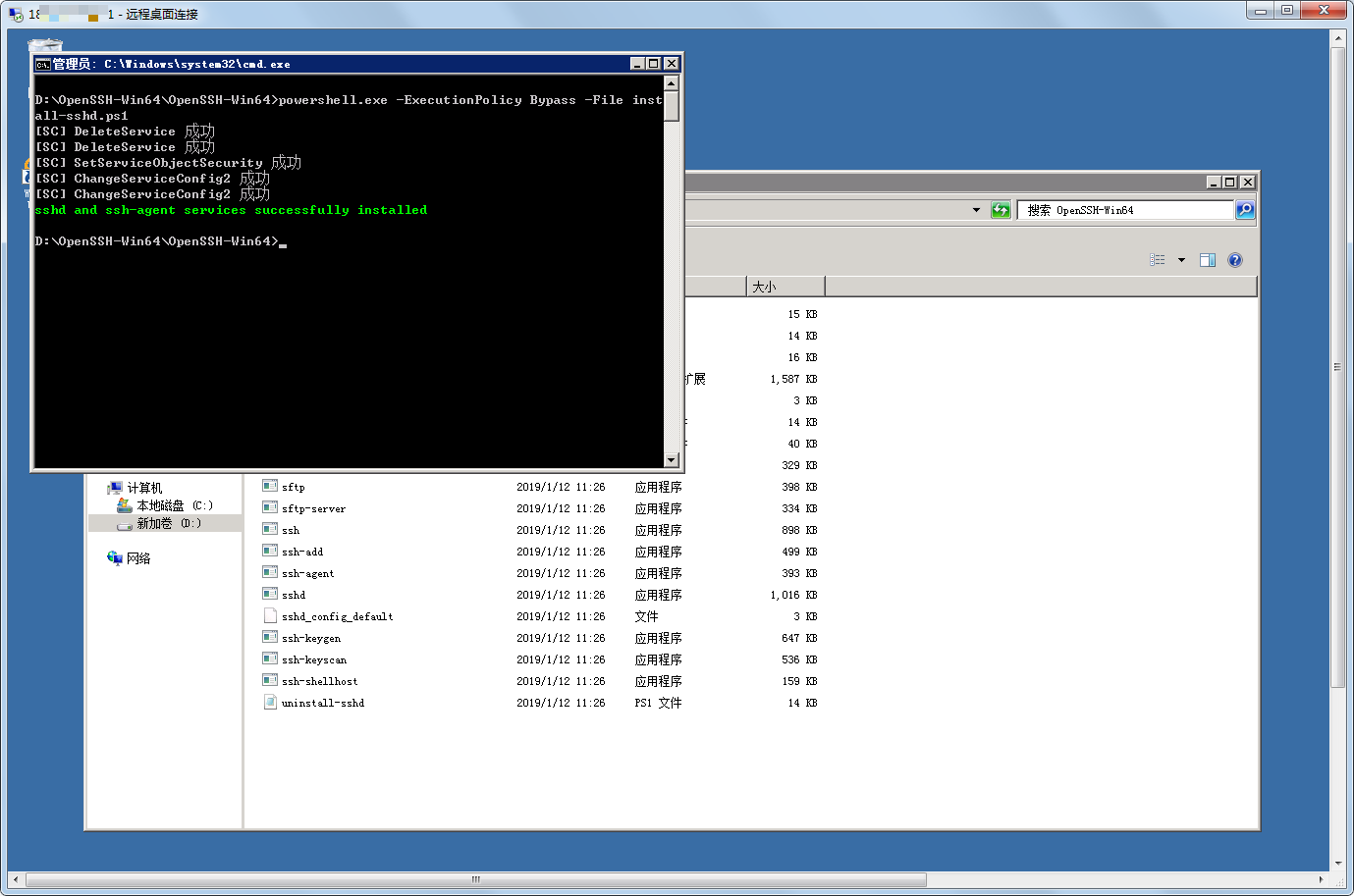Click the 1,587 KB size cell
Viewport: 1354px width, 896px height.
point(793,379)
